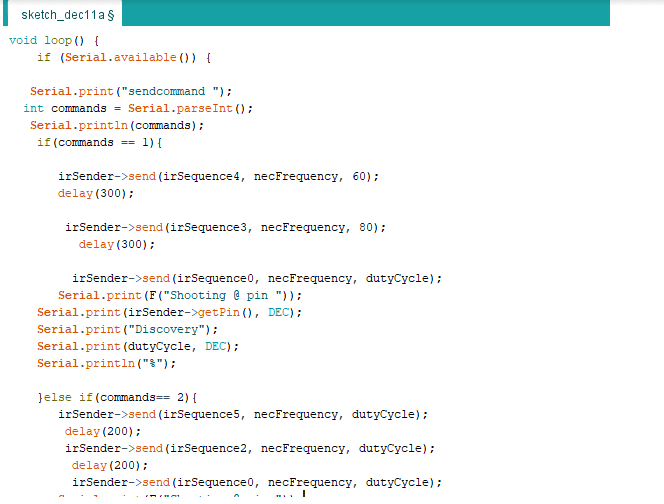This screenshot has width=664, height=504.
Task: Click the duty cycle value 60
Action: pyautogui.click(x=361, y=177)
